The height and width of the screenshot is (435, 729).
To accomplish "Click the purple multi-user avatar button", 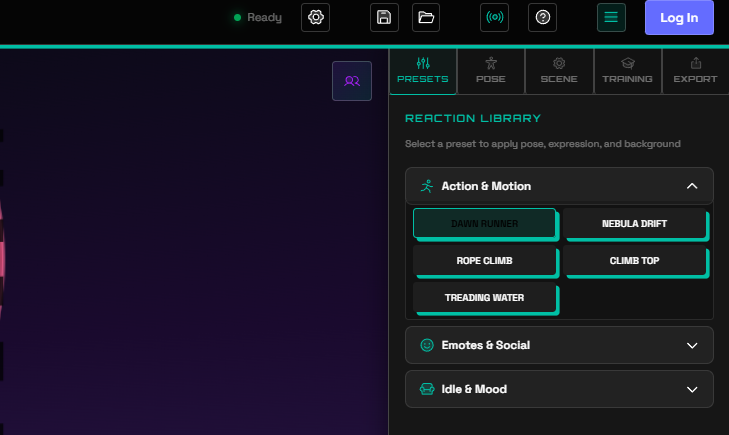I will (x=352, y=81).
